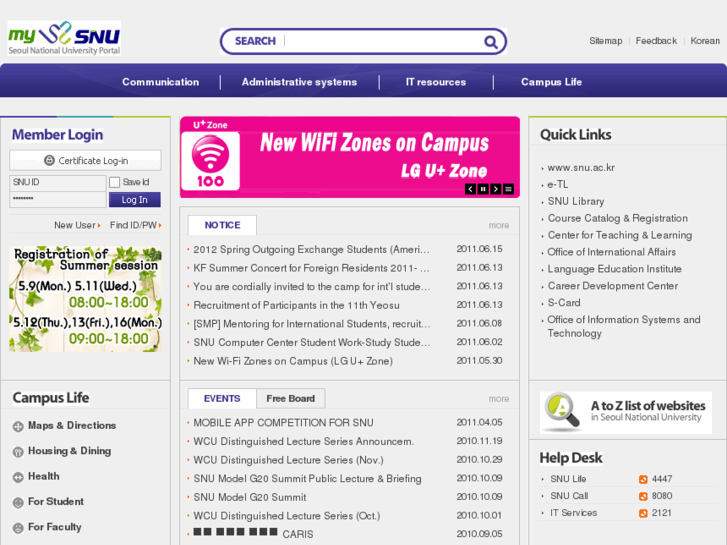
Task: Switch to the Free Board tab
Action: (291, 399)
